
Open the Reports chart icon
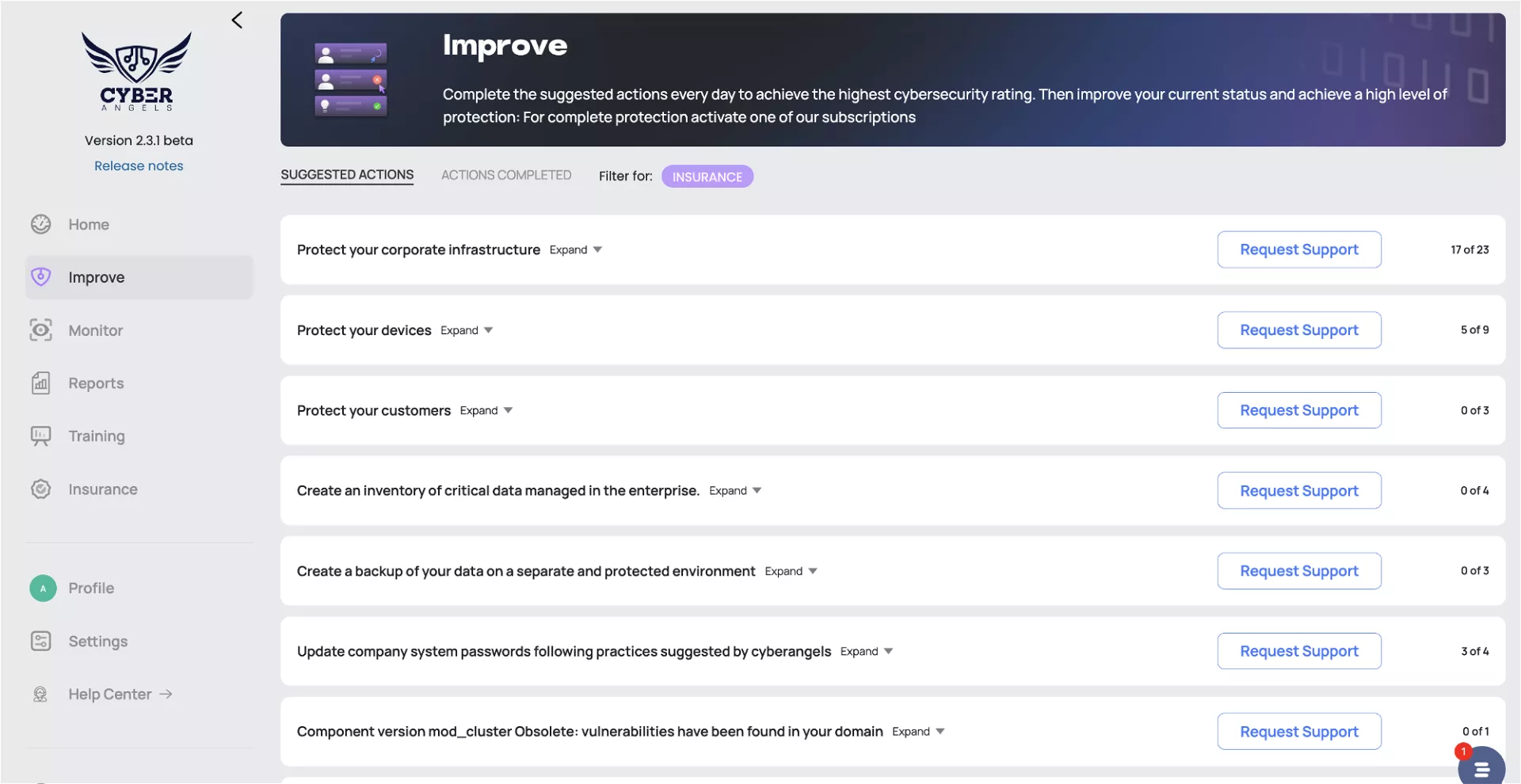click(x=41, y=383)
